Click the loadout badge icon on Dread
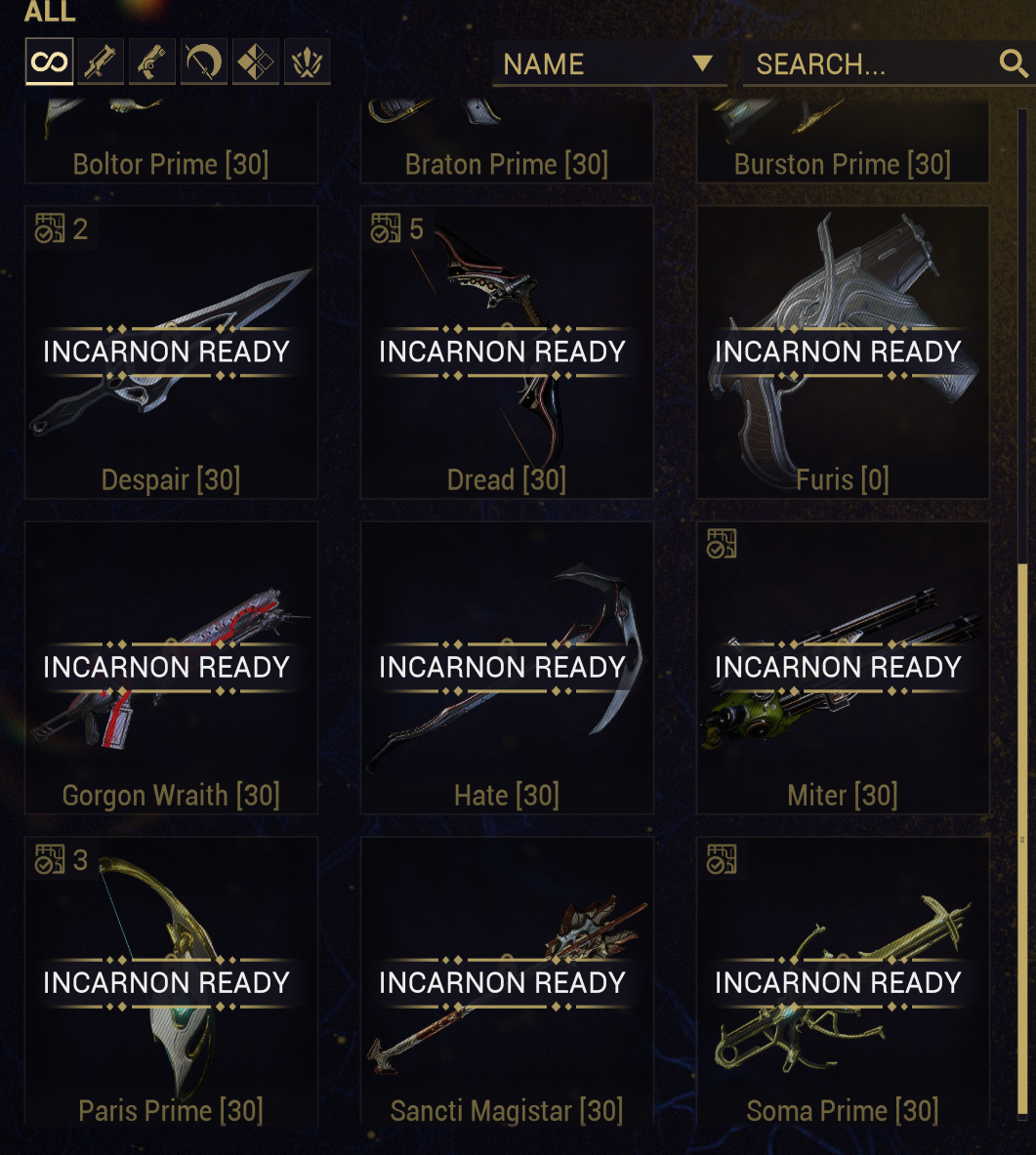 click(386, 228)
